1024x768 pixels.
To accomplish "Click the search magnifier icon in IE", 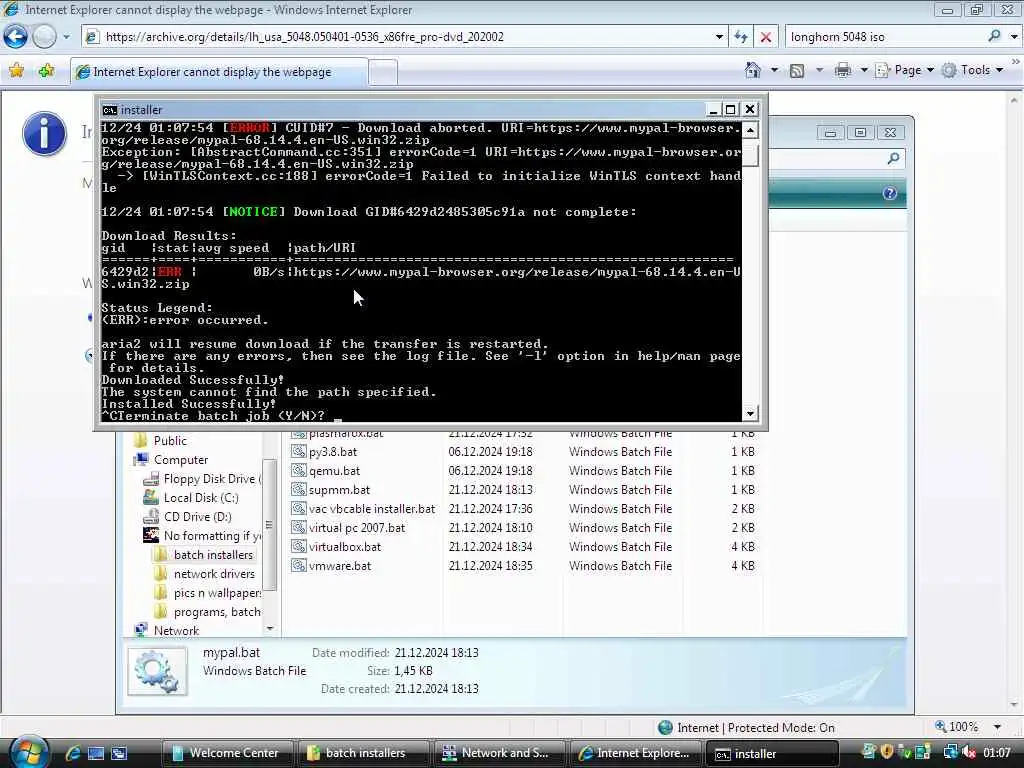I will [x=994, y=37].
